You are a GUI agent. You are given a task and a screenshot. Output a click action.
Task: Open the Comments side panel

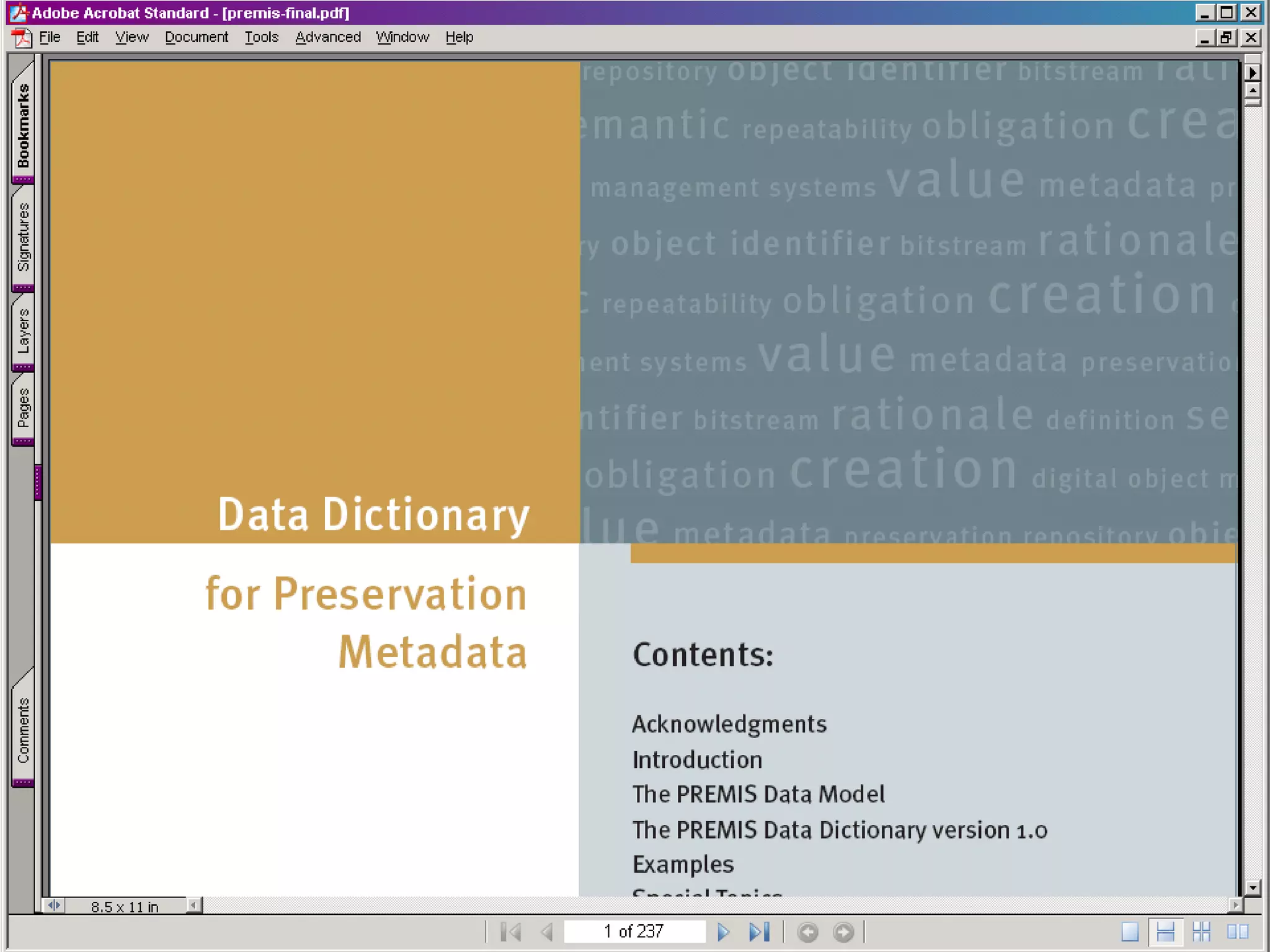coord(23,729)
